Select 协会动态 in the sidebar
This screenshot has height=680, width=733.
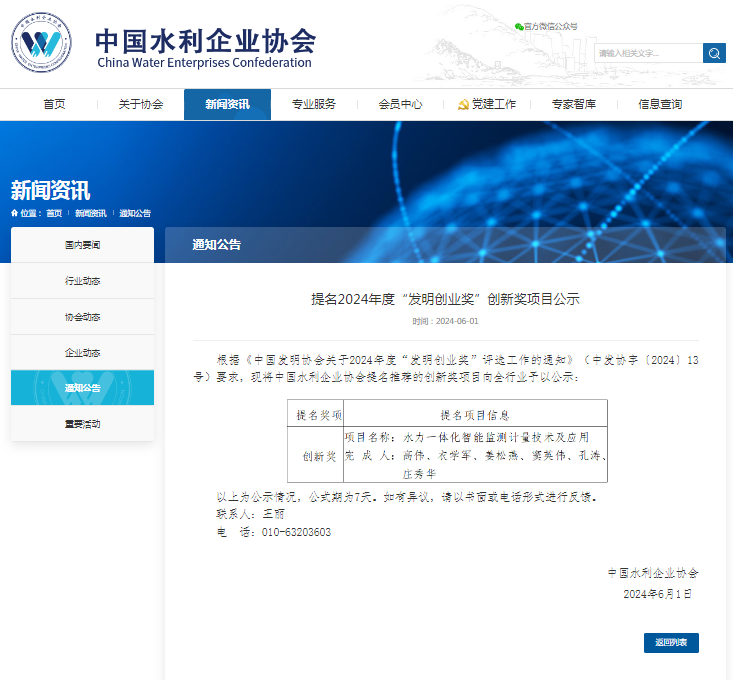tap(82, 317)
